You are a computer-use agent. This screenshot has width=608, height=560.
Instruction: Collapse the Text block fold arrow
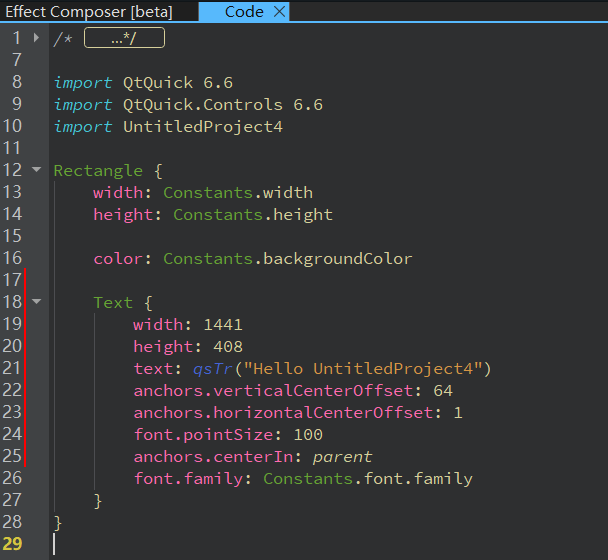[37, 302]
